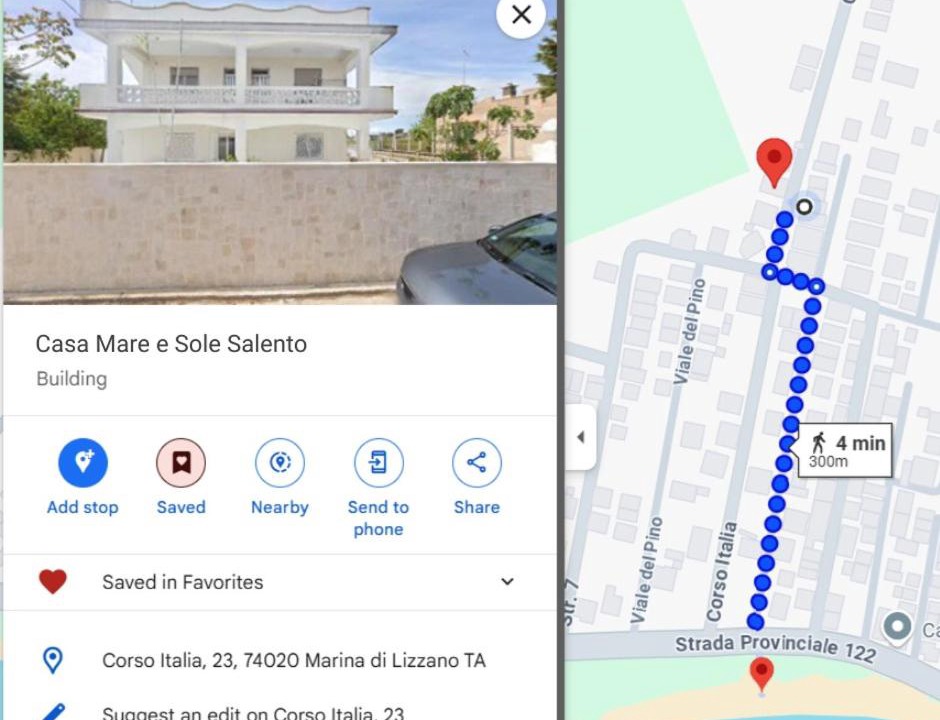940x720 pixels.
Task: Click the 4 min walking route label
Action: coord(845,451)
